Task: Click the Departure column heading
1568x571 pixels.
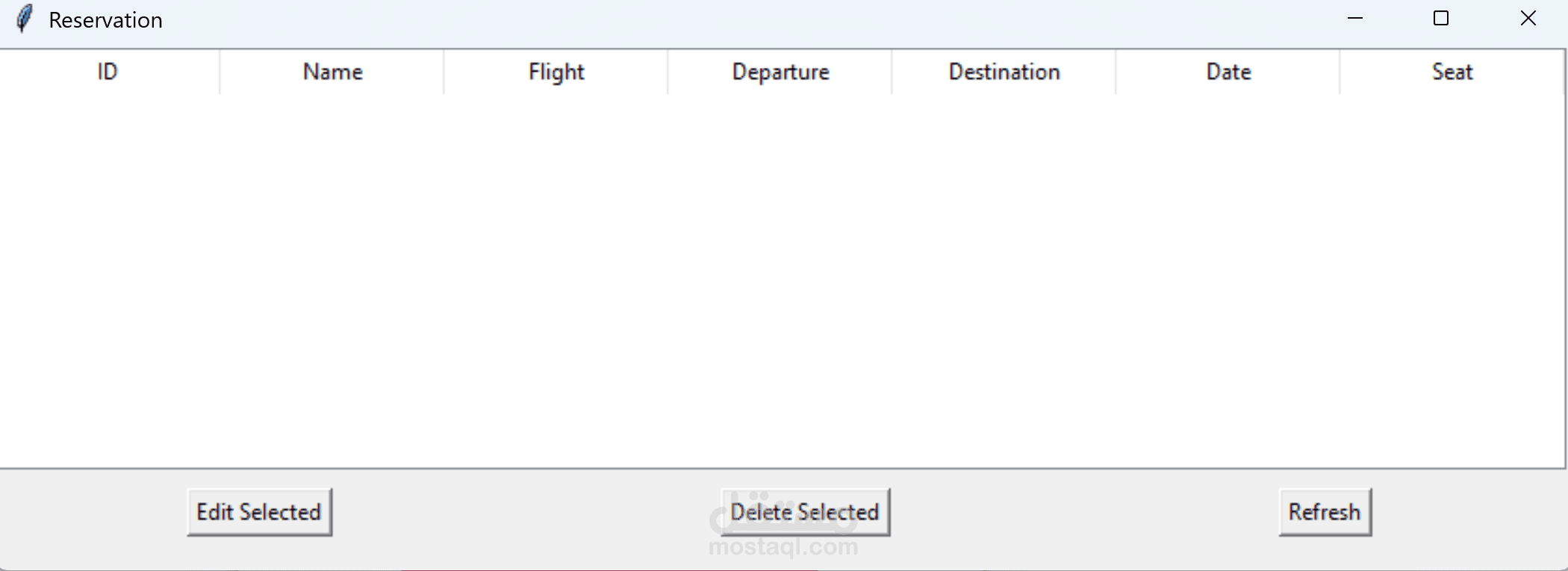Action: [780, 72]
